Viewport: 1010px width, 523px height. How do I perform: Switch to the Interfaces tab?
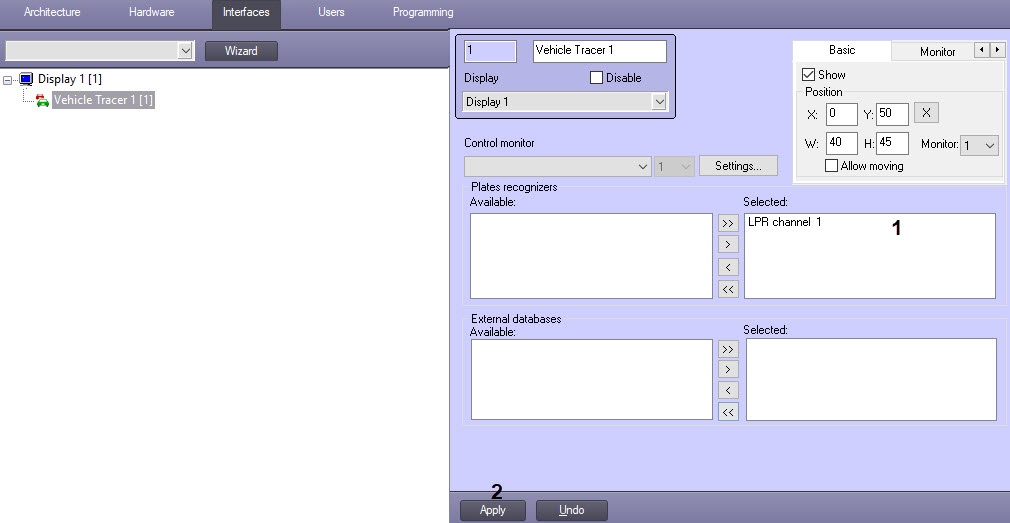(x=246, y=12)
